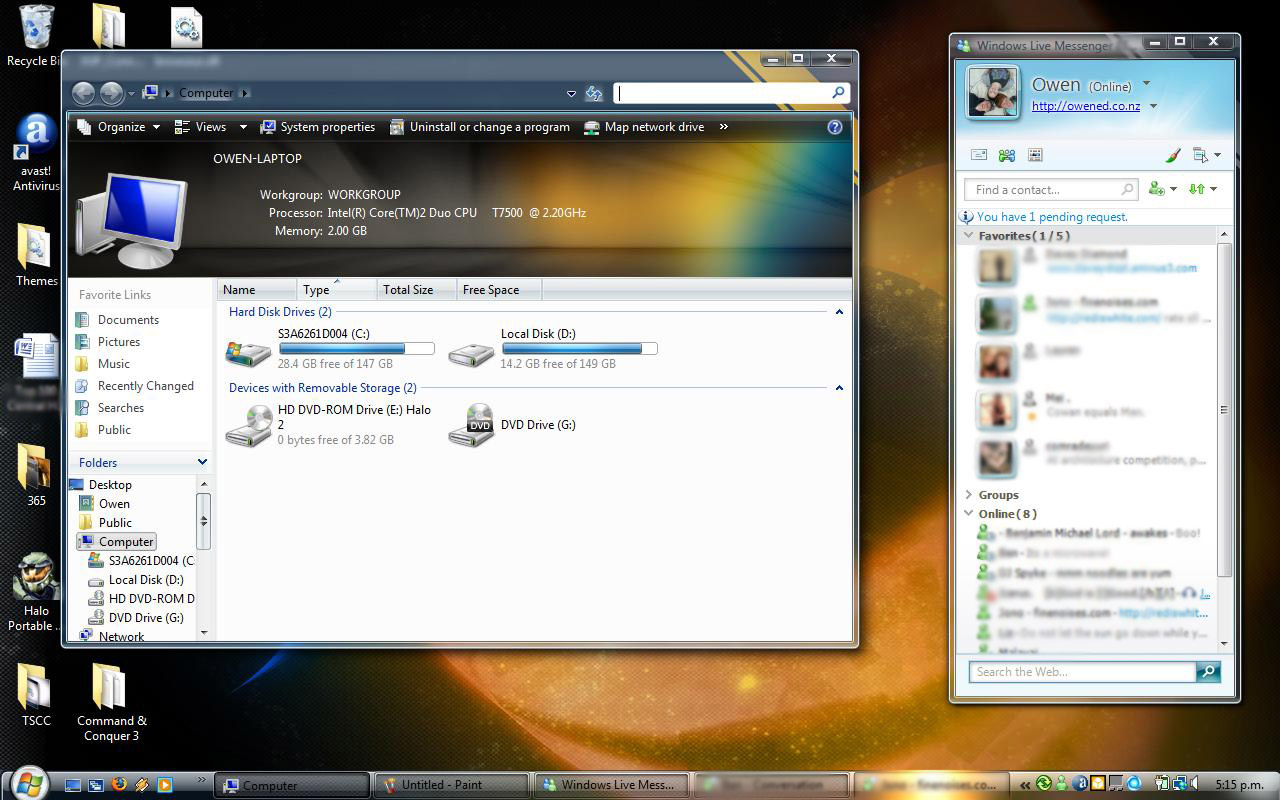
Task: Click the Add a contact icon
Action: point(1157,189)
